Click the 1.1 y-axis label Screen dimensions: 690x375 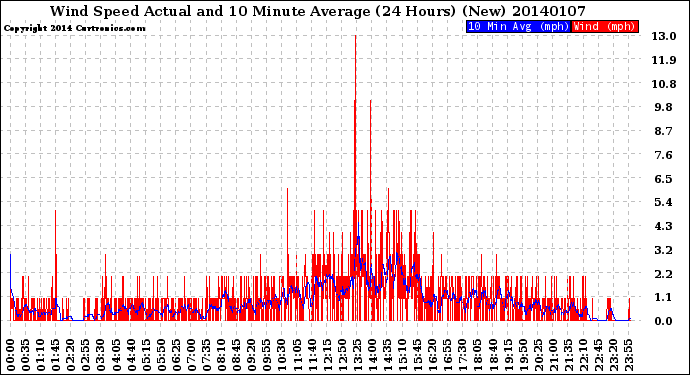pyautogui.click(x=664, y=298)
